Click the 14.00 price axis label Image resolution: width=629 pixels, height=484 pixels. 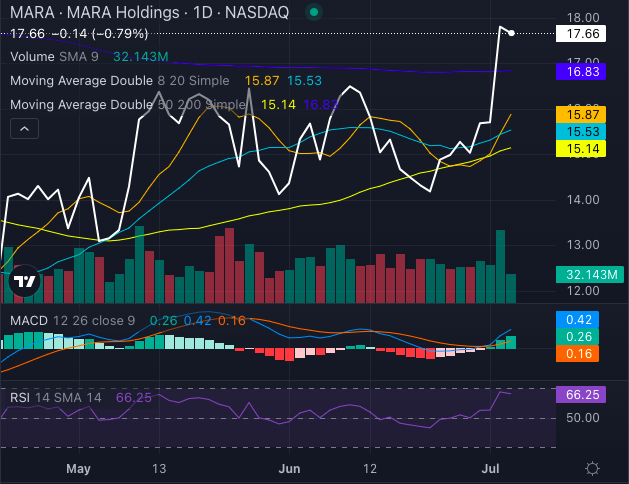coord(583,200)
